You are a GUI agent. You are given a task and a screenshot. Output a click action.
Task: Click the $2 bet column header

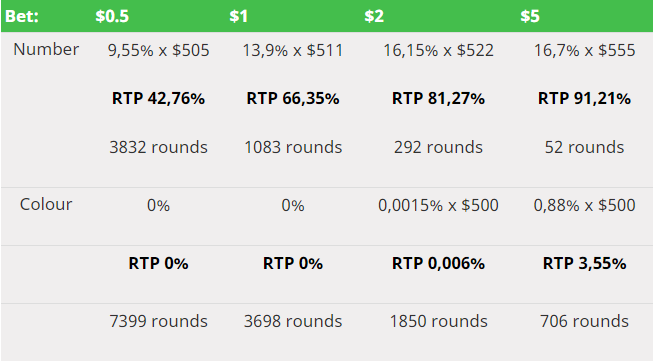[x=374, y=16]
